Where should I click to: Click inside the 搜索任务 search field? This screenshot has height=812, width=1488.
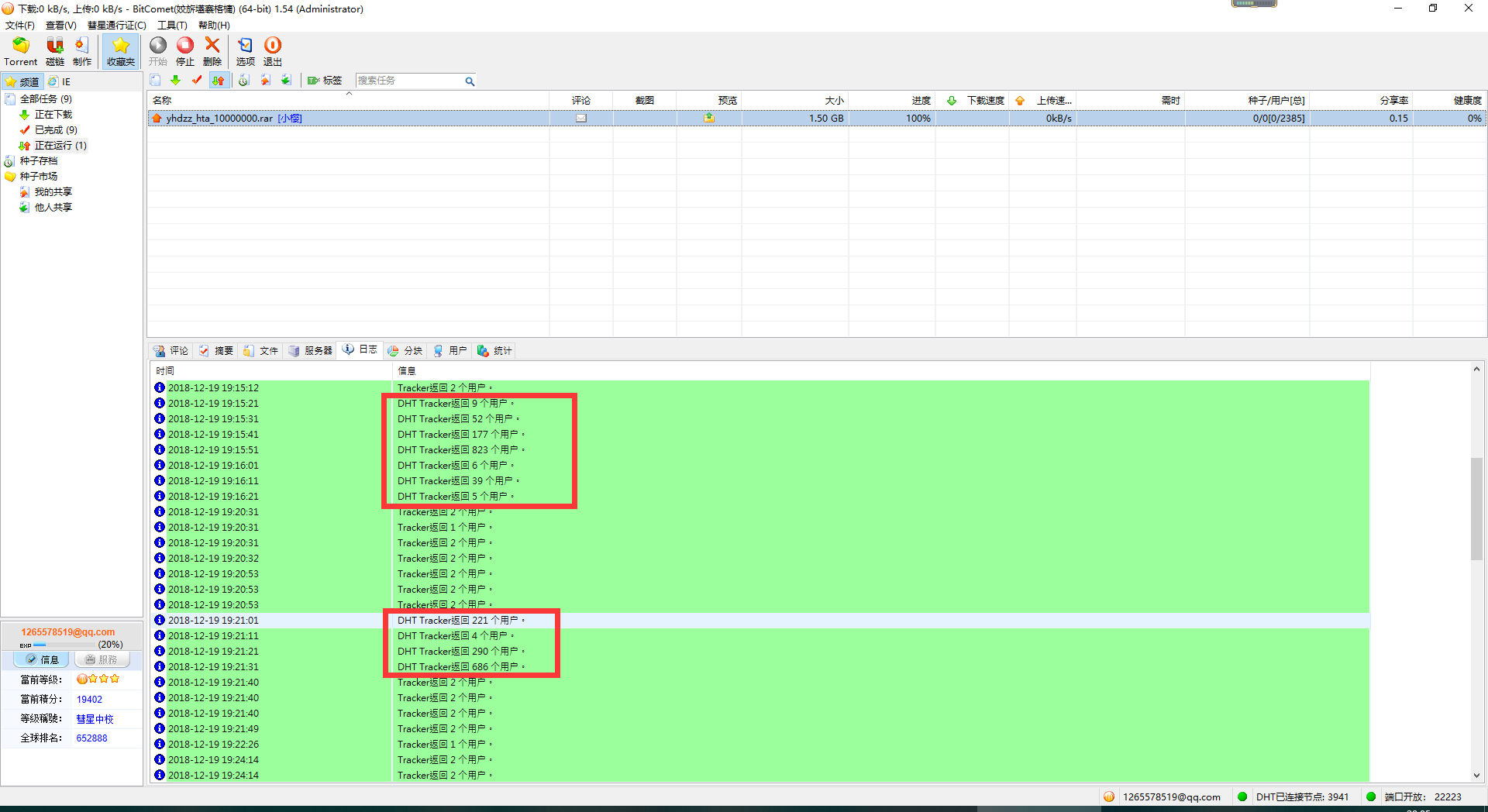[x=408, y=81]
